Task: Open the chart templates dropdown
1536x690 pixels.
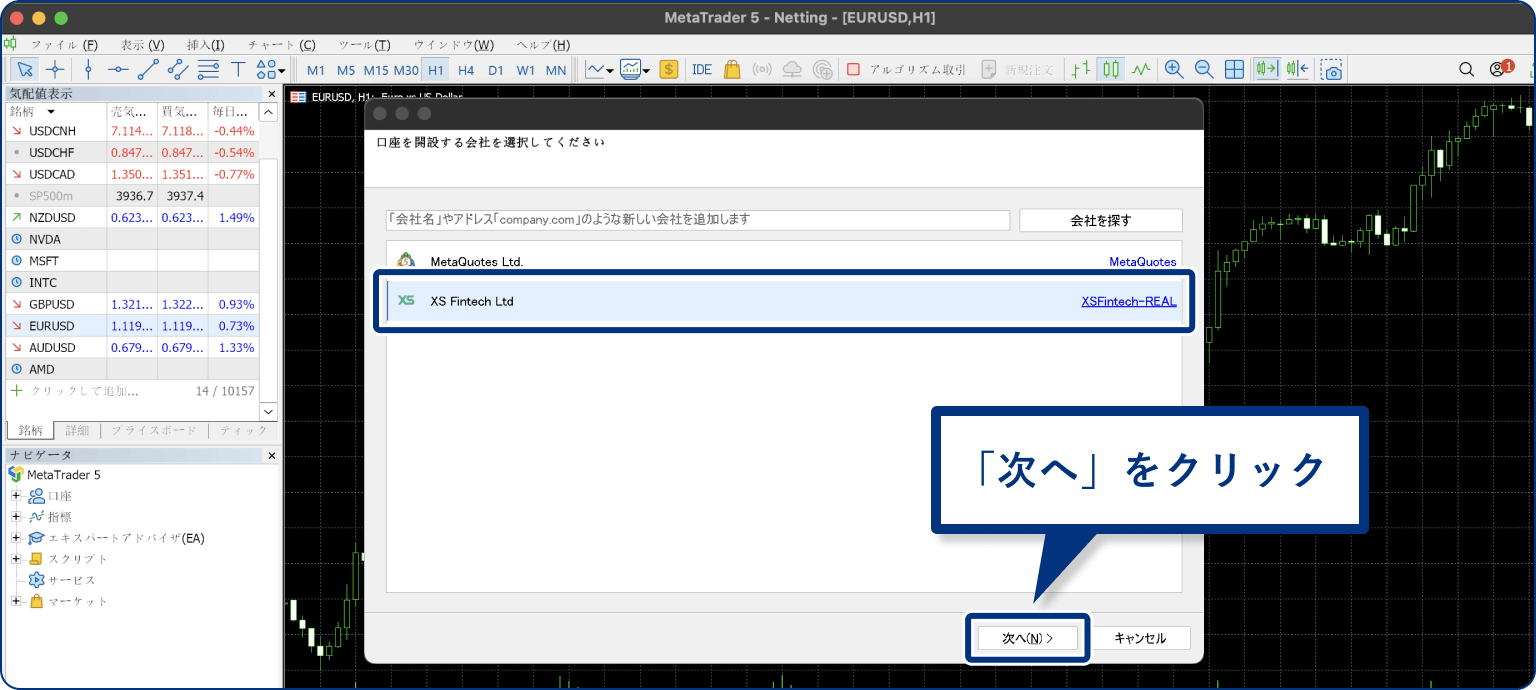Action: (634, 69)
